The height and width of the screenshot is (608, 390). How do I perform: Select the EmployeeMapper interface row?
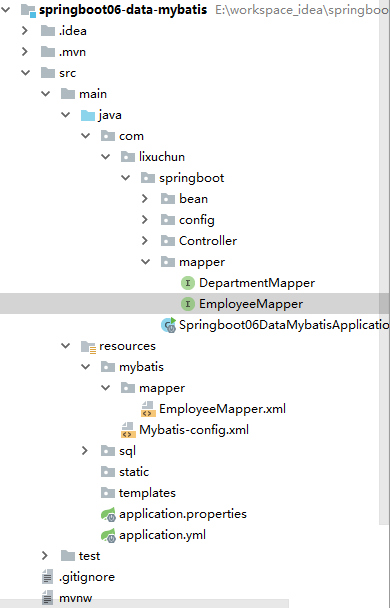pos(195,304)
